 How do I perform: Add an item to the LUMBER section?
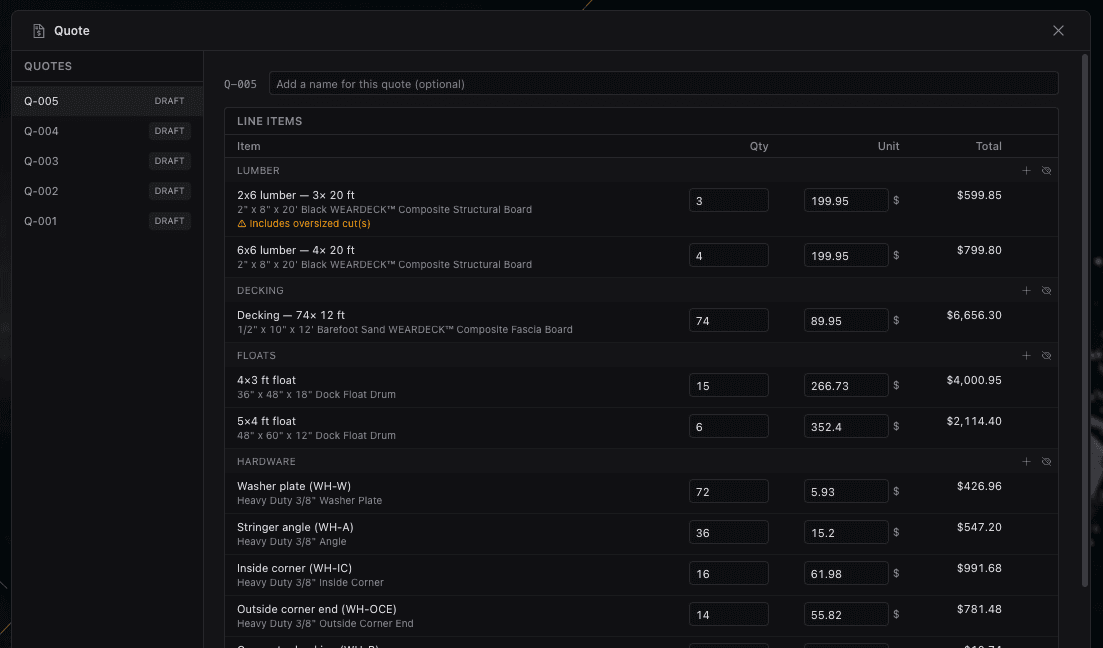point(1026,171)
